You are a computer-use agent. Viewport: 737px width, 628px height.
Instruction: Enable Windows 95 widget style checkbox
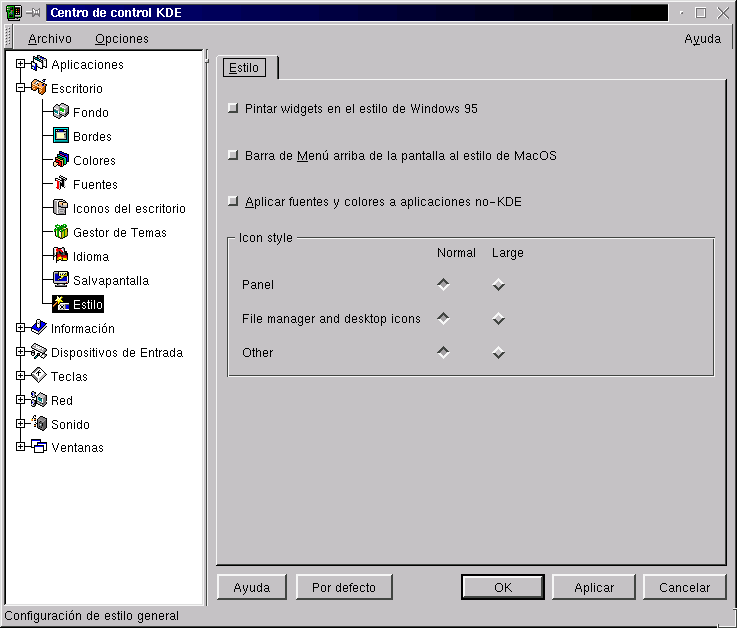pos(233,108)
